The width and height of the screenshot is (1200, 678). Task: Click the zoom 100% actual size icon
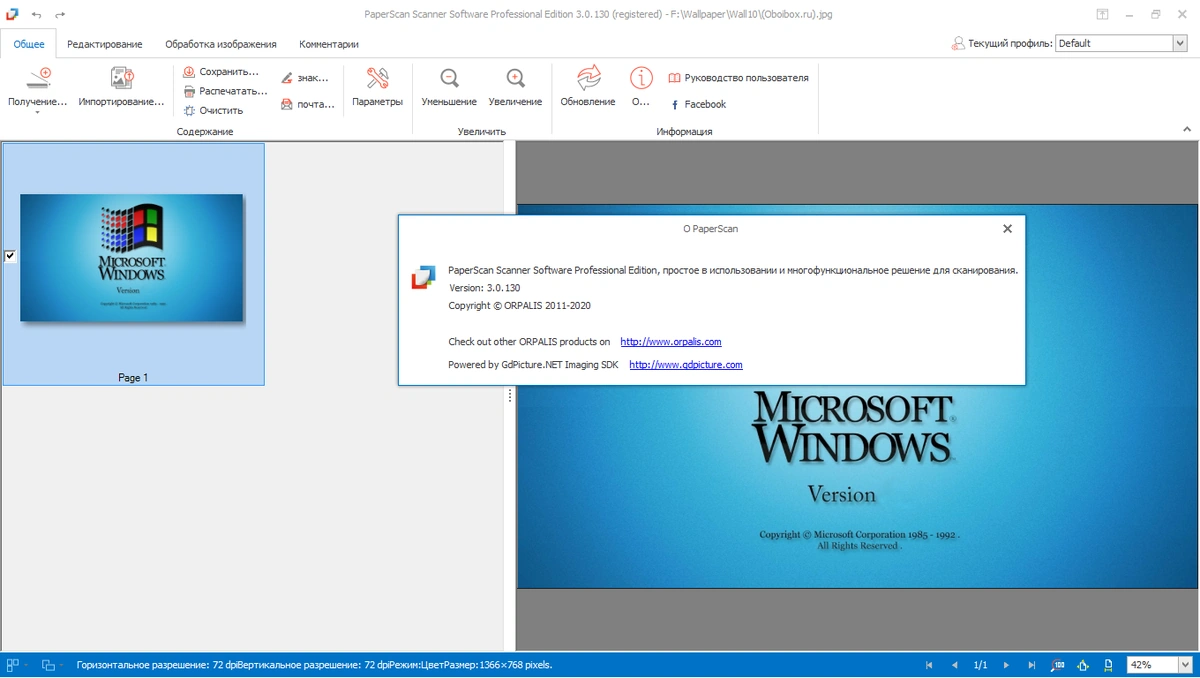[x=1058, y=665]
